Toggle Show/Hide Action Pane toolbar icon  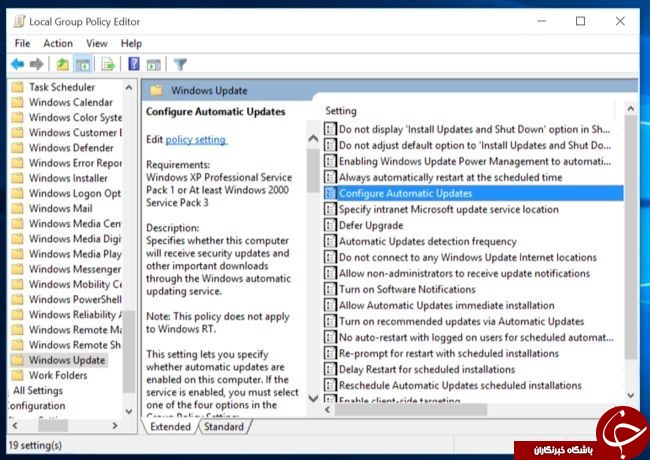coord(153,65)
